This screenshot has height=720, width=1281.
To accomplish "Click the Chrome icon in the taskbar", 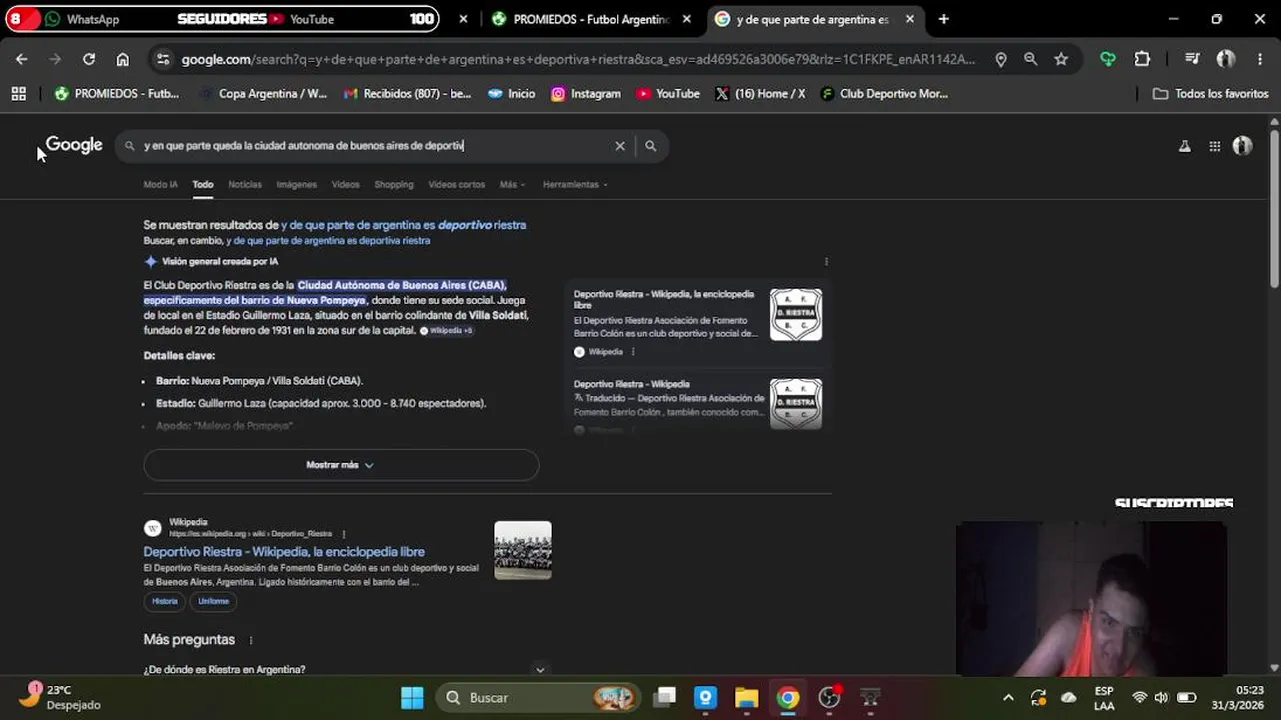I will 788,697.
